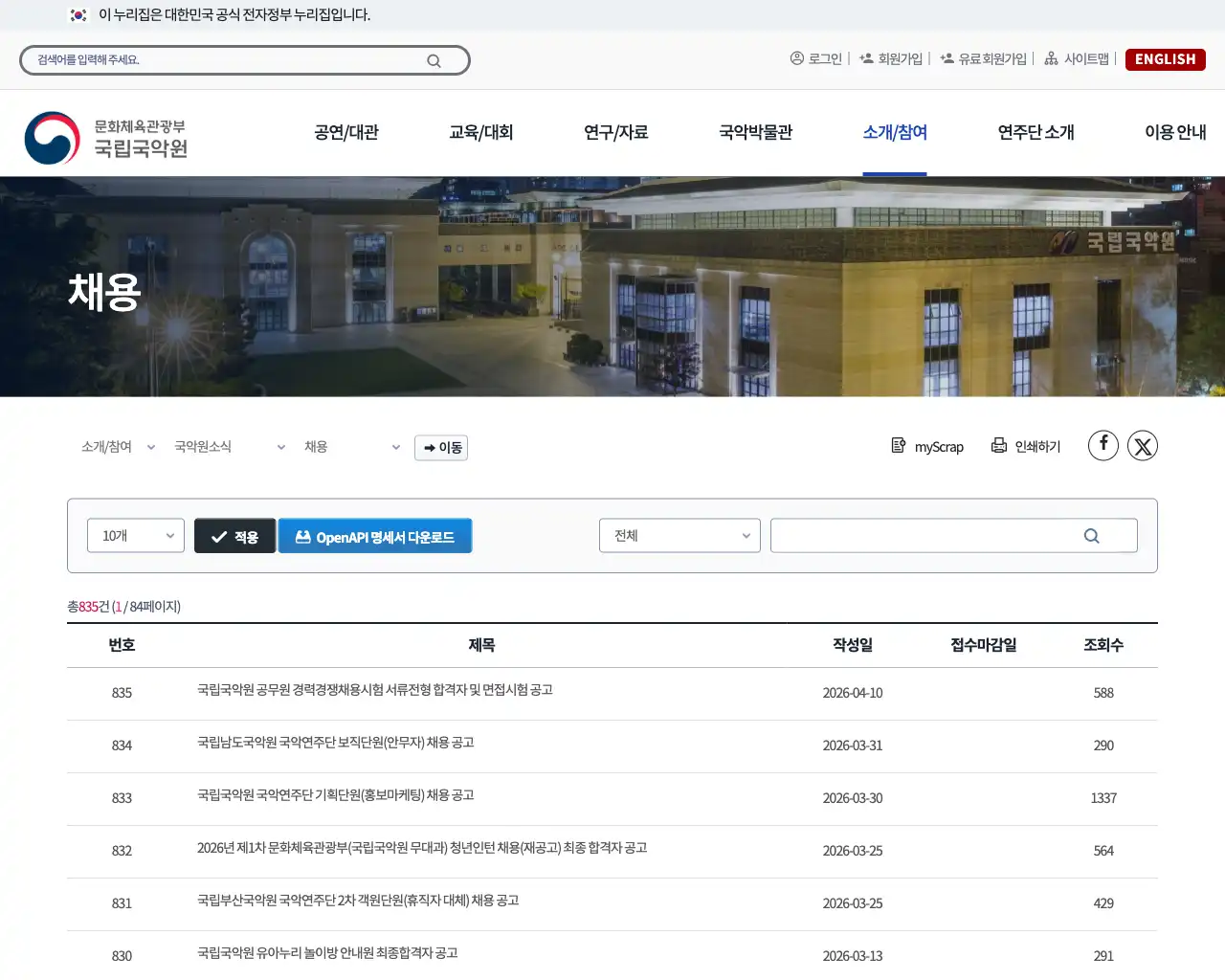Open the 사이트맵 via its sitemap icon

point(1051,58)
